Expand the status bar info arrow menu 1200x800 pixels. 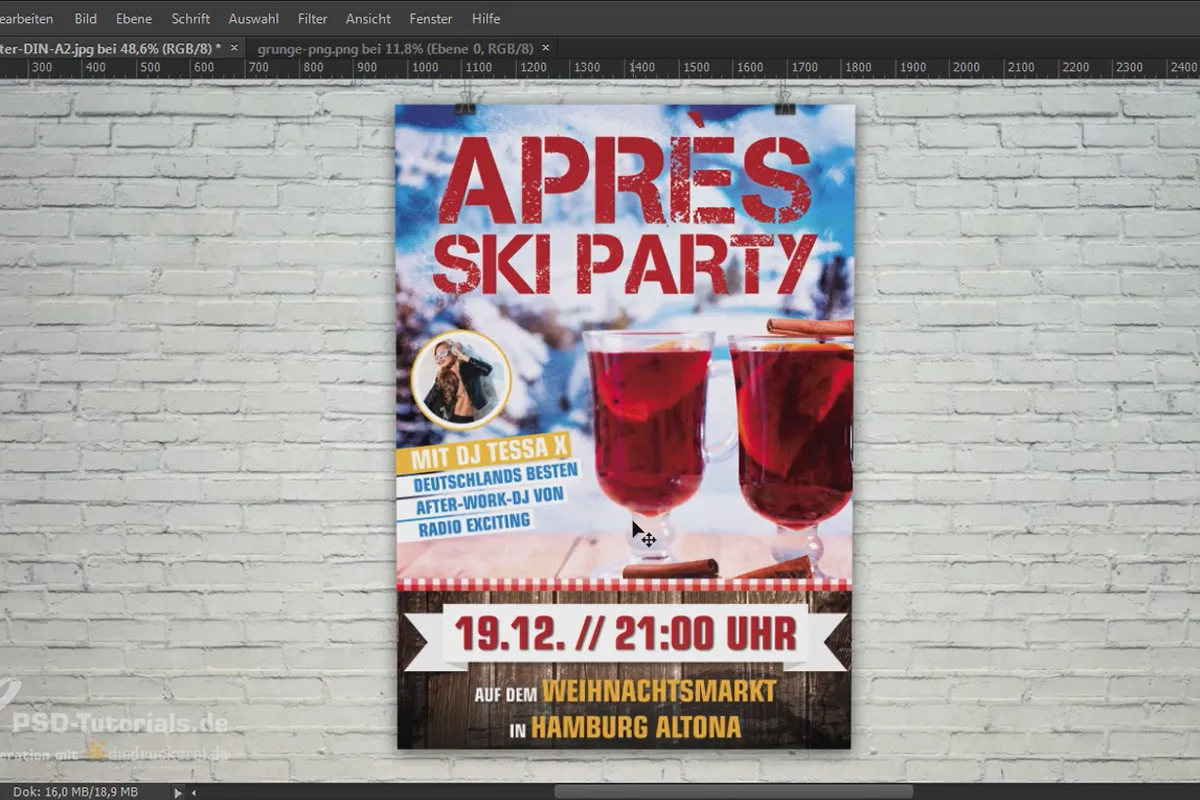point(179,792)
